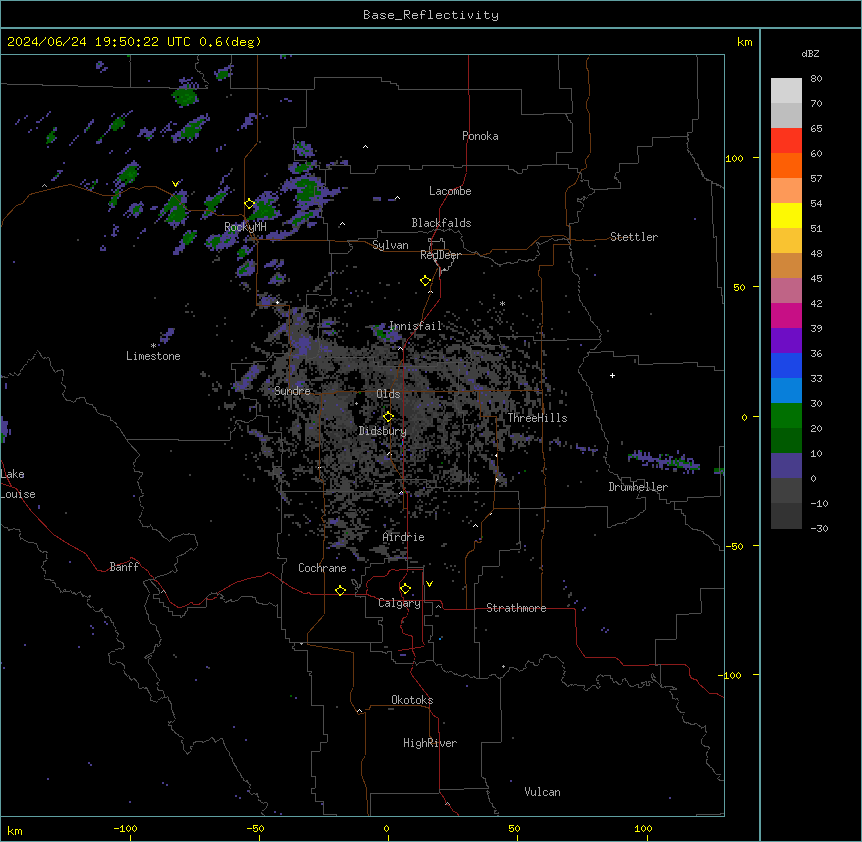
Task: Click the 0.6(deg) elevation angle text
Action: (230, 42)
